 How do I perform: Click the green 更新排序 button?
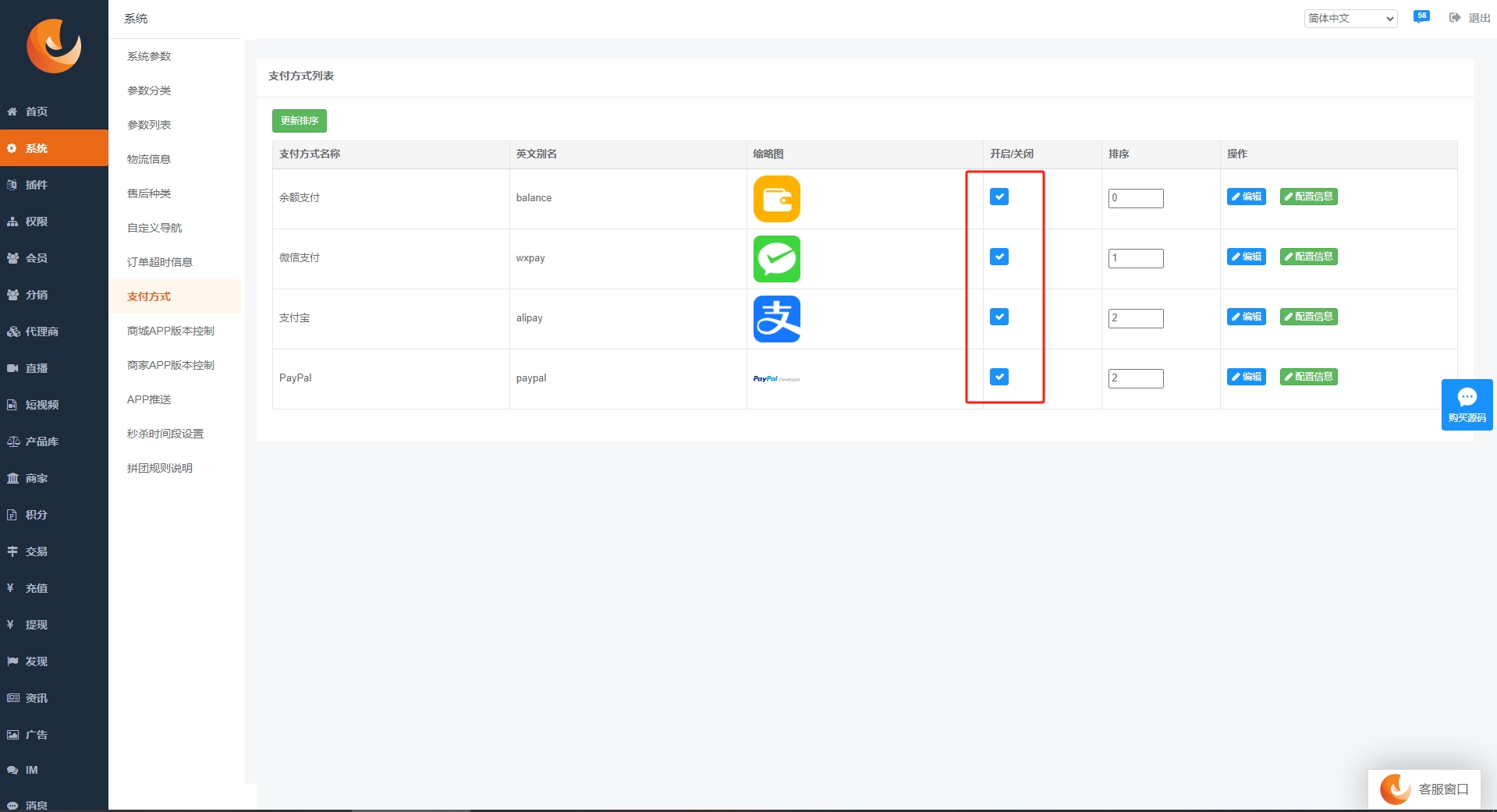(300, 121)
